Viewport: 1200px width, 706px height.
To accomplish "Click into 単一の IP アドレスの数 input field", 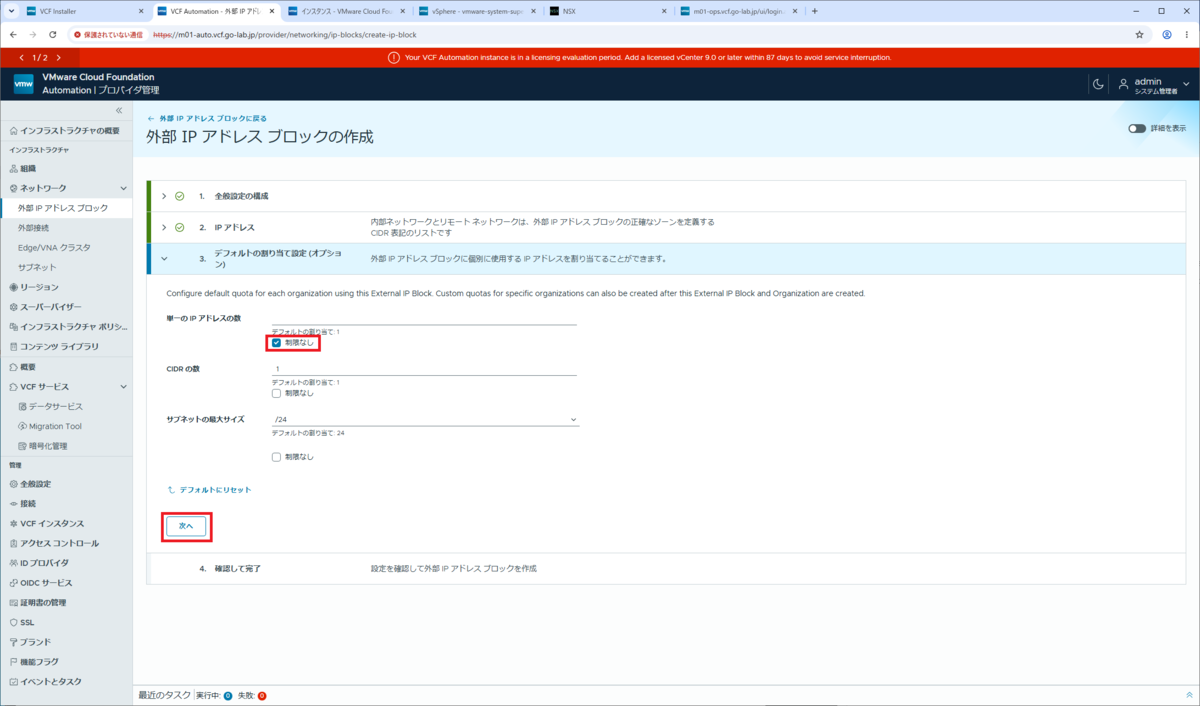I will coord(424,319).
